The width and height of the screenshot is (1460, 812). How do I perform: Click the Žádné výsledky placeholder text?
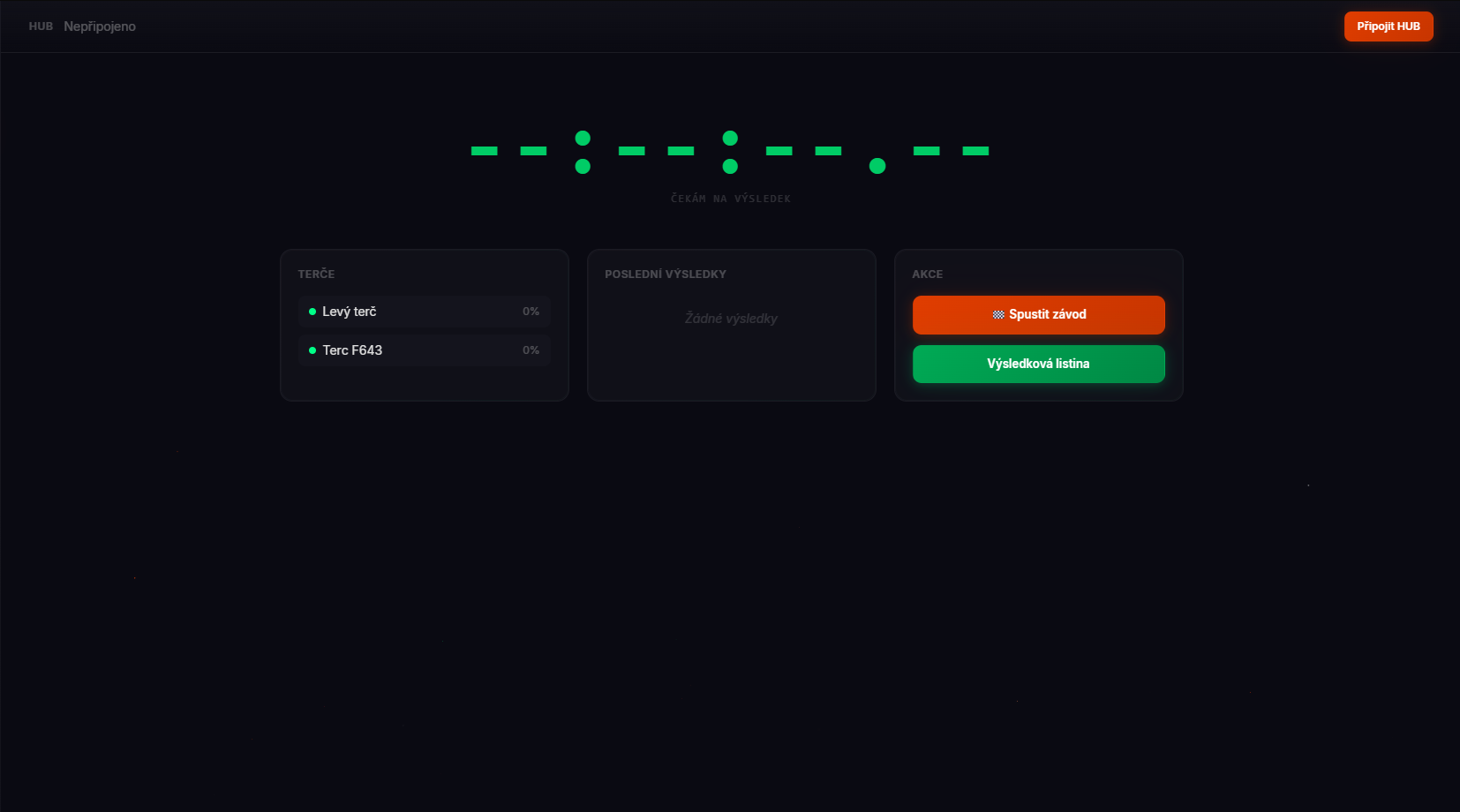pos(731,319)
